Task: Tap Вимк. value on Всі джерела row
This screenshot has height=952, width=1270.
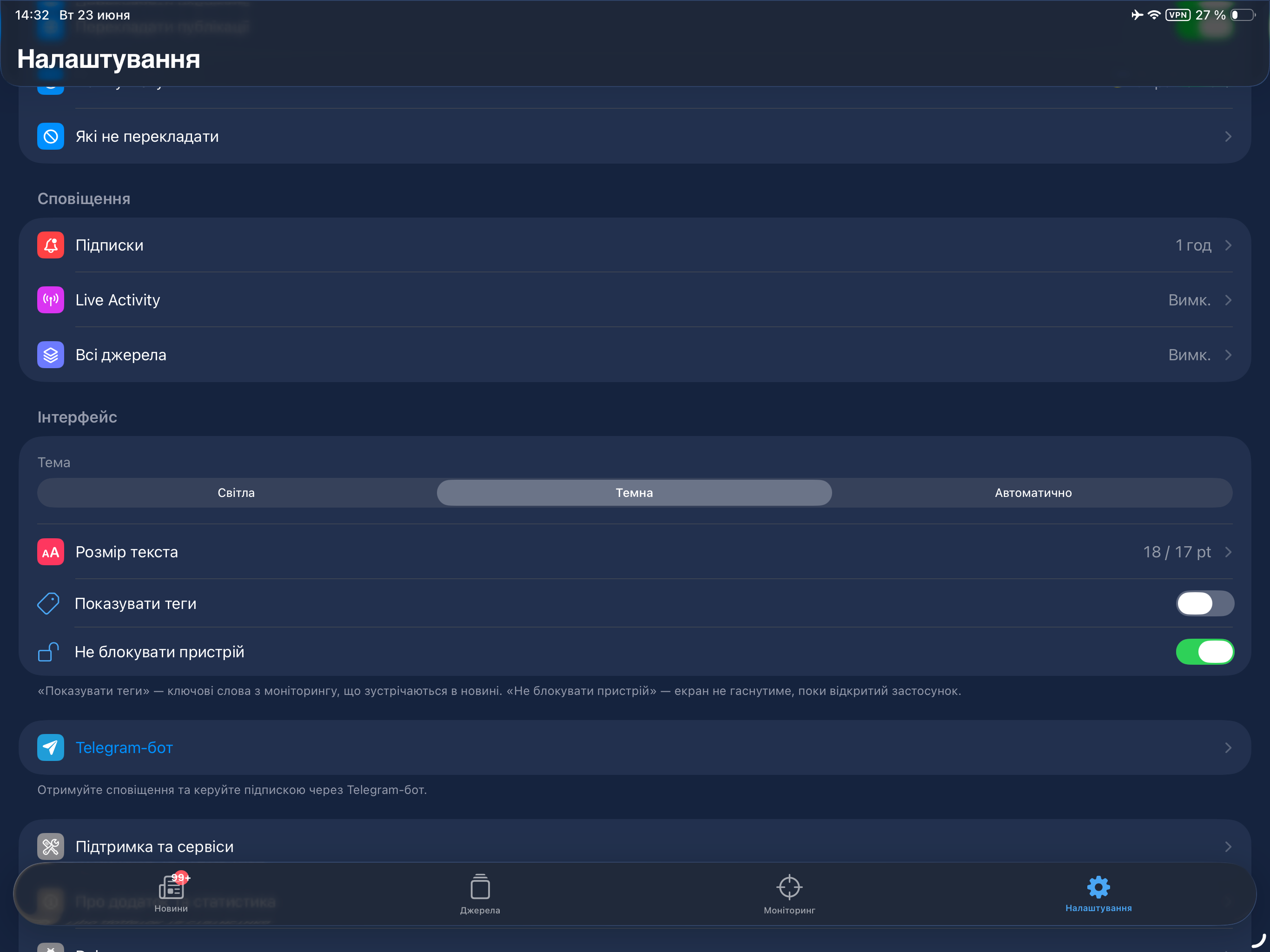Action: (x=1189, y=355)
